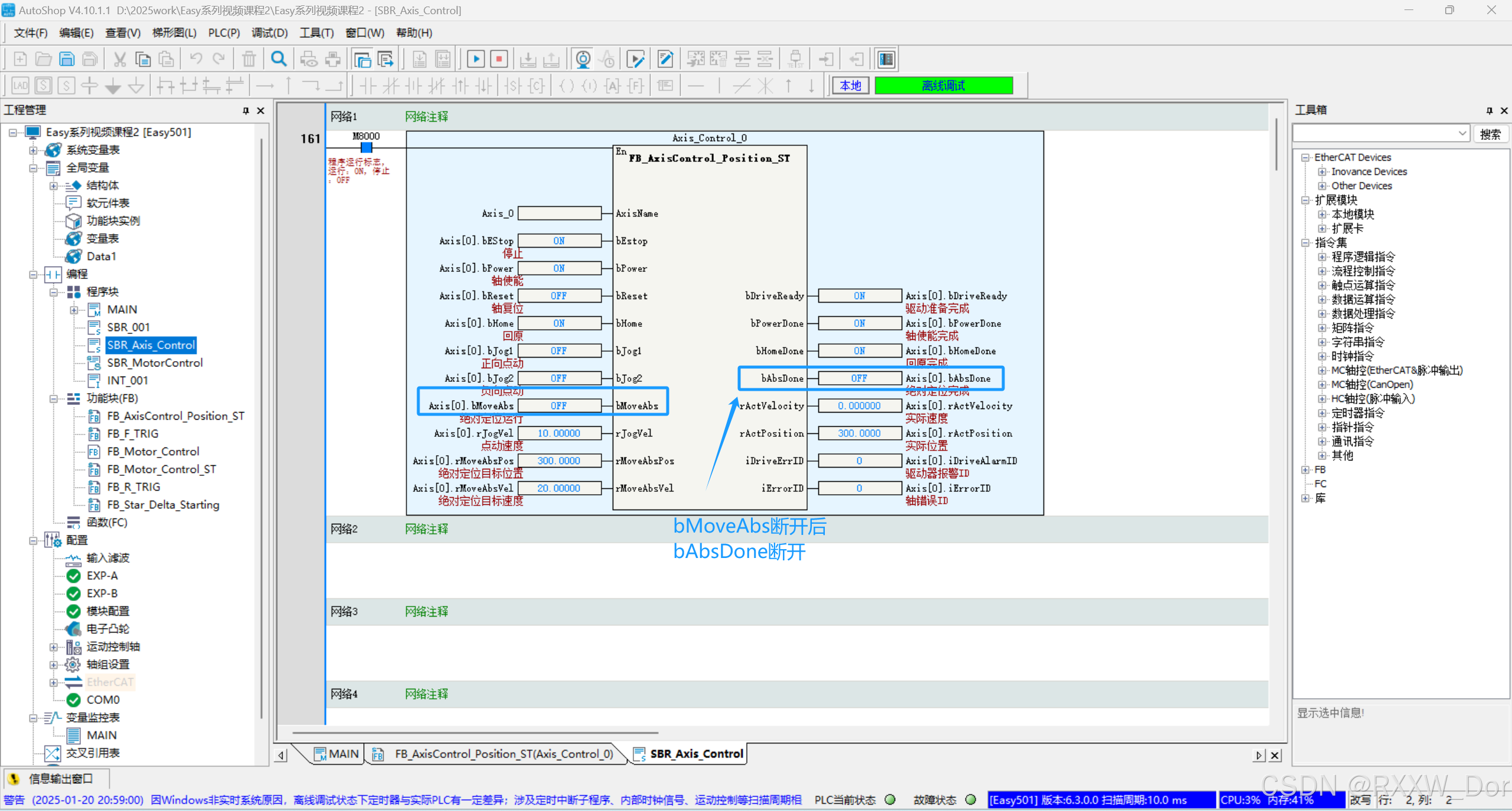This screenshot has width=1512, height=811.
Task: Click the Run PLC play icon
Action: point(476,59)
